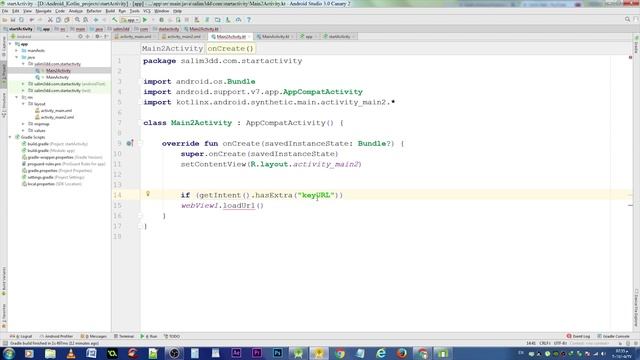Open the Chrome icon in Windows taskbar
This screenshot has width=640, height=360.
[x=340, y=353]
